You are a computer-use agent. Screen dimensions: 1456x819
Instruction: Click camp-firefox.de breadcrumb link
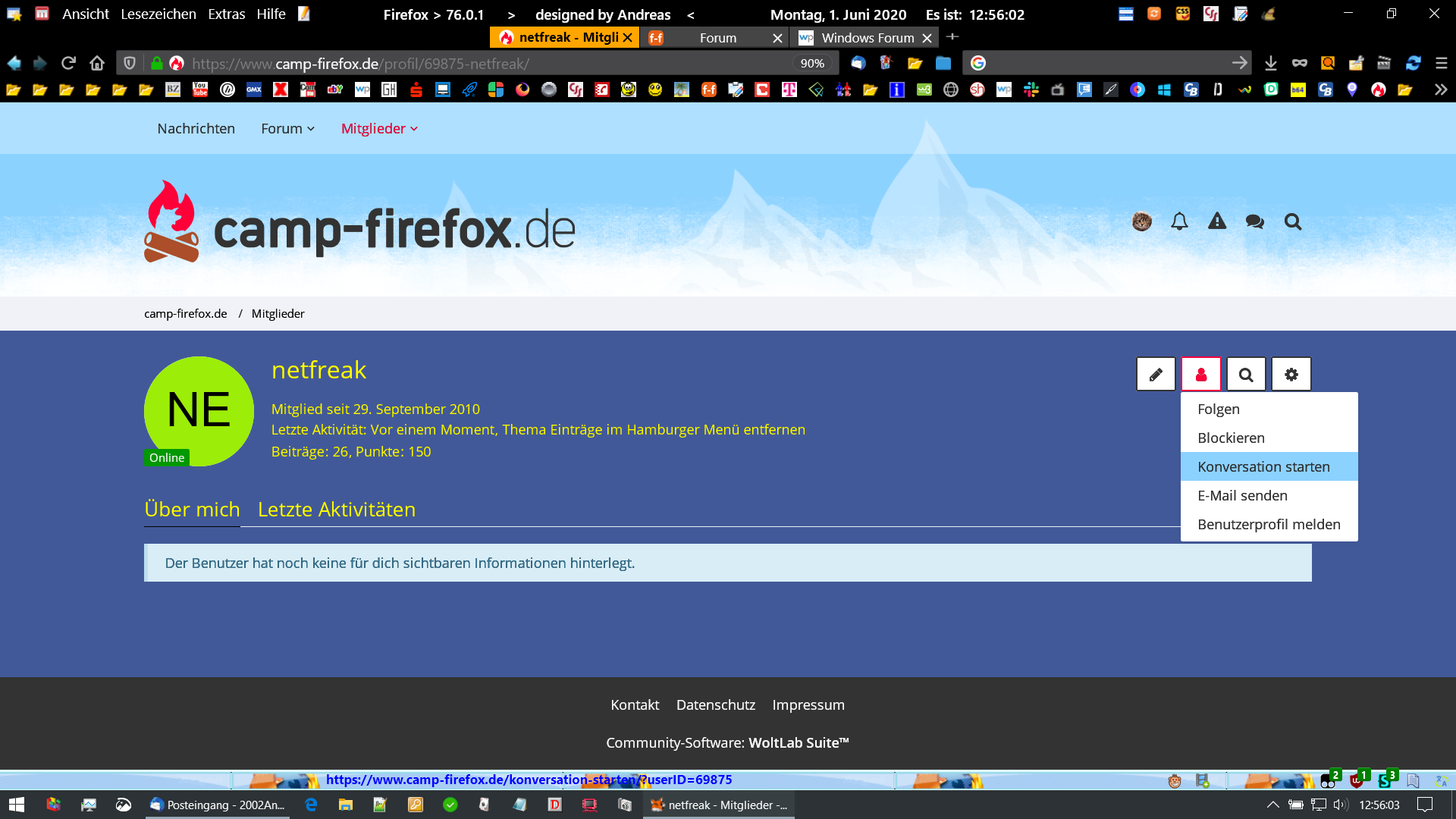click(x=186, y=313)
